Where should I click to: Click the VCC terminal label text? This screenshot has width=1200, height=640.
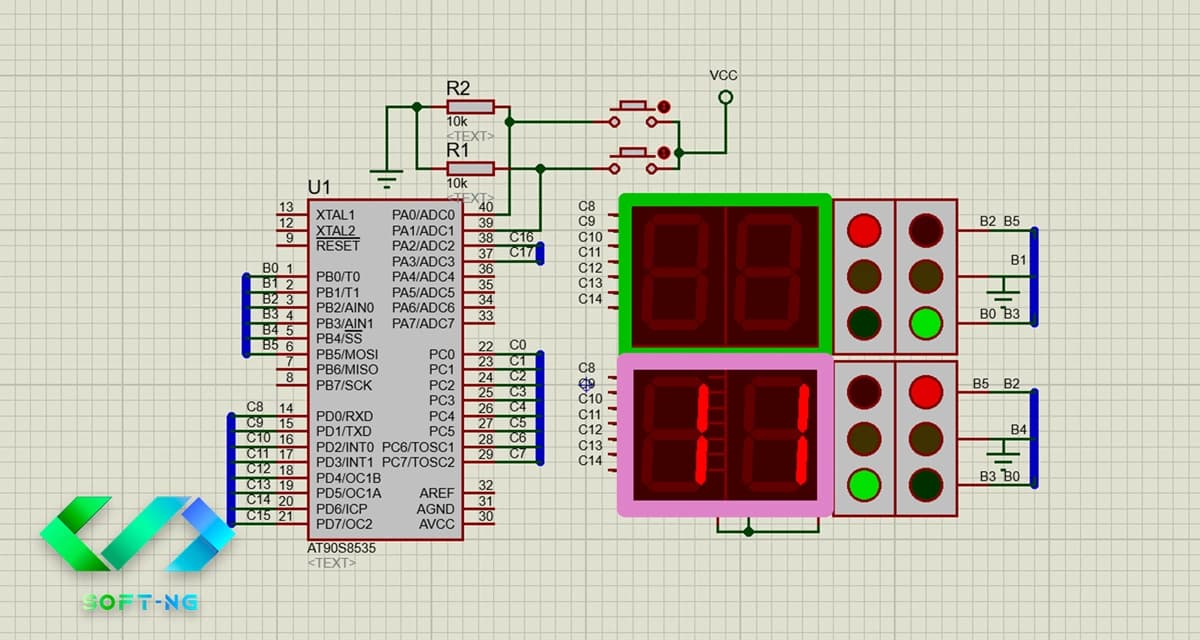tap(724, 75)
